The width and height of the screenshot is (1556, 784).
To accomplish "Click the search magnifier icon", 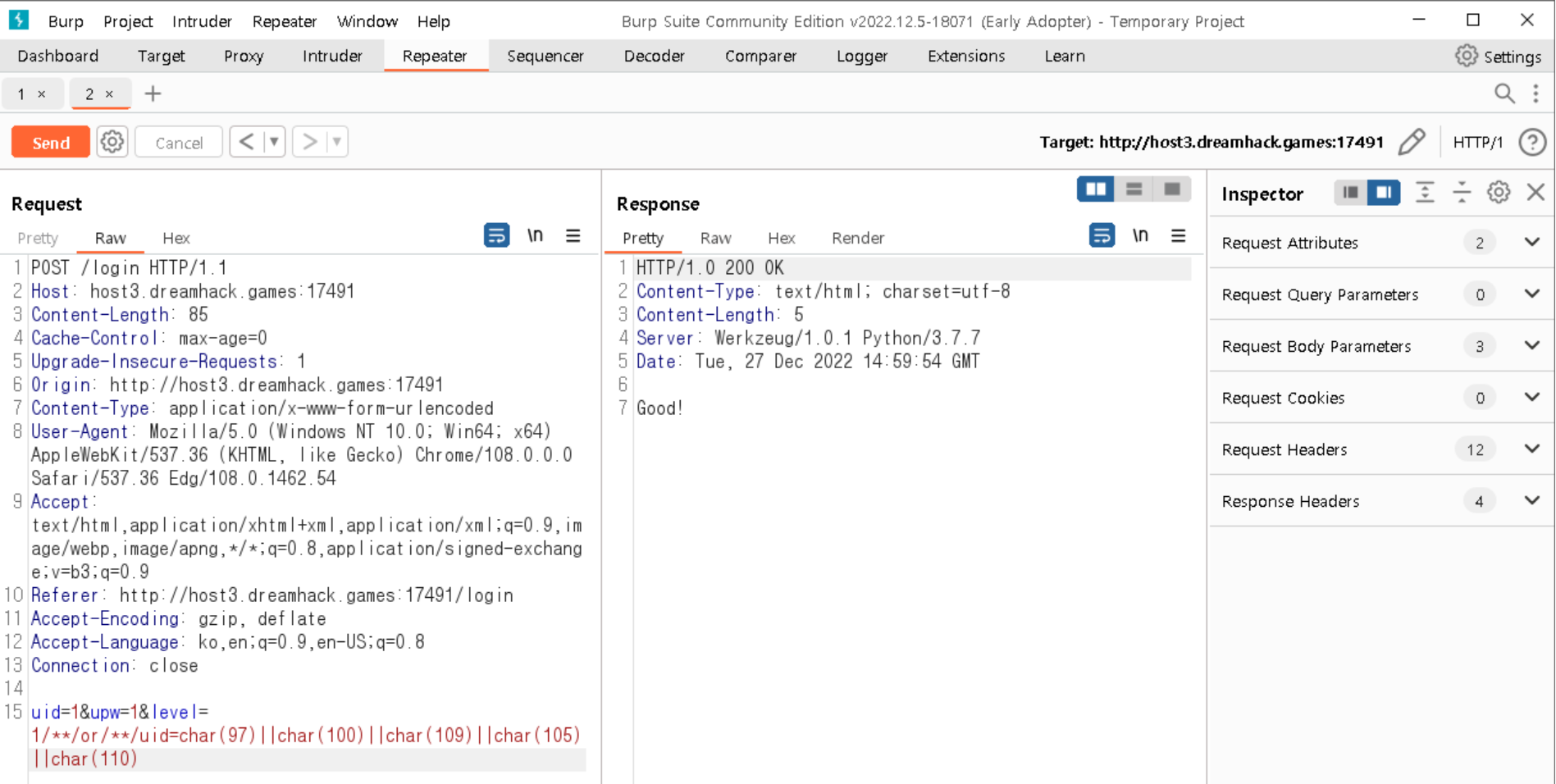I will pos(1504,93).
